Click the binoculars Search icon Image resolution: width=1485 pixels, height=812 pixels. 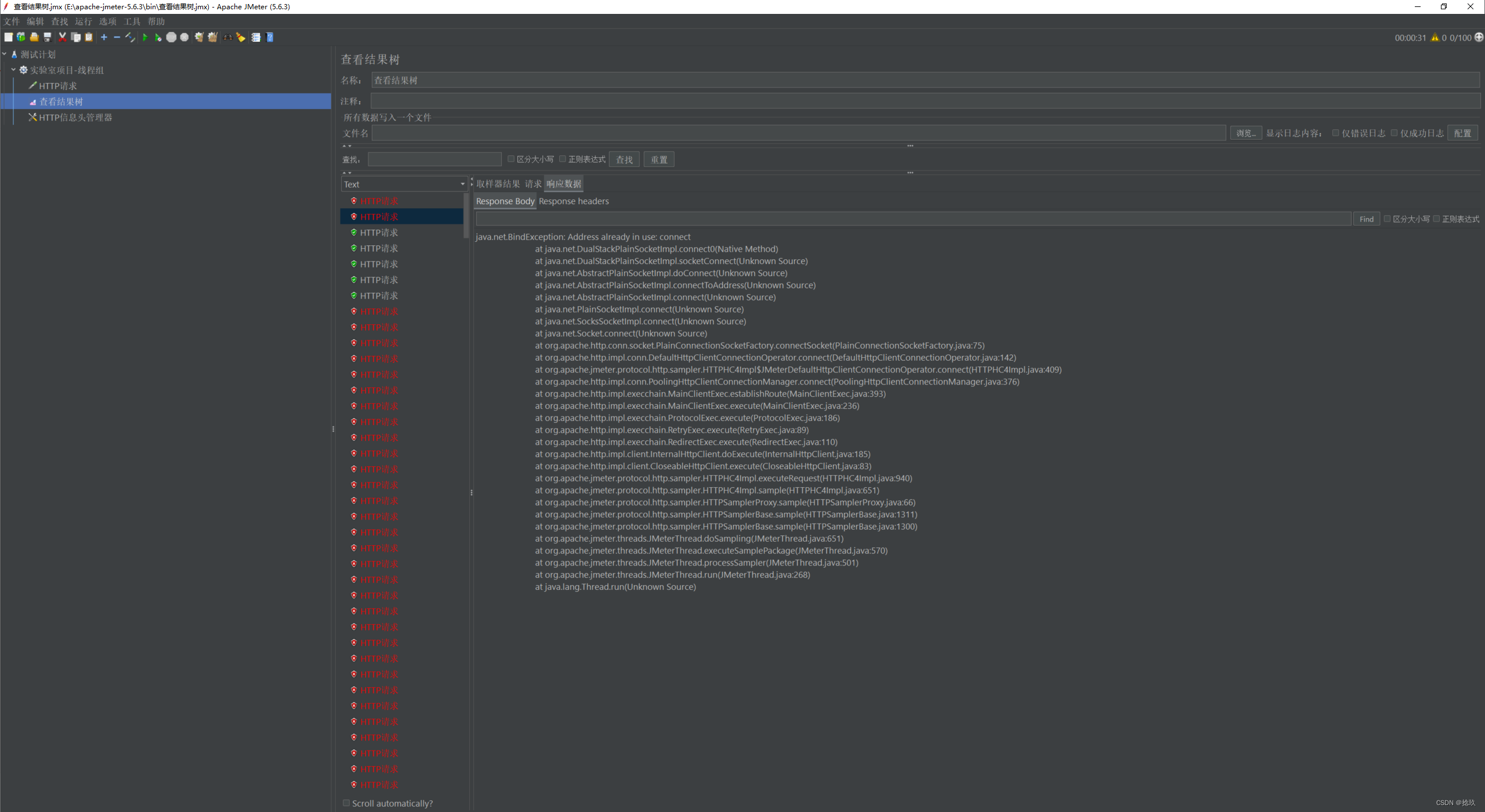coord(227,37)
